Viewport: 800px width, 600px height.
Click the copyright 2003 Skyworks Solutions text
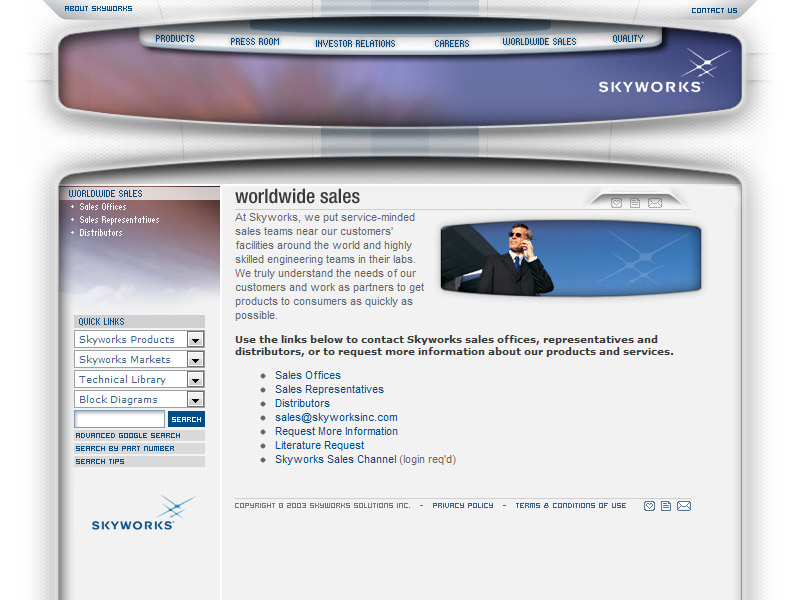pyautogui.click(x=322, y=506)
